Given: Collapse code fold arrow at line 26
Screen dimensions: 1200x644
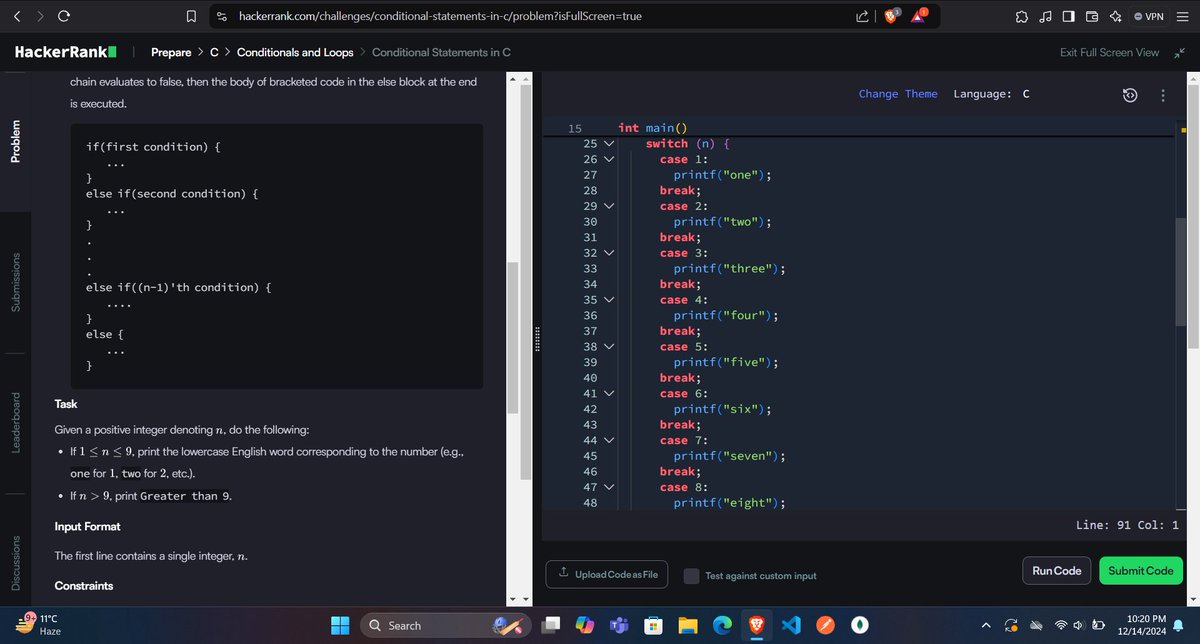Looking at the screenshot, I should click(x=607, y=159).
